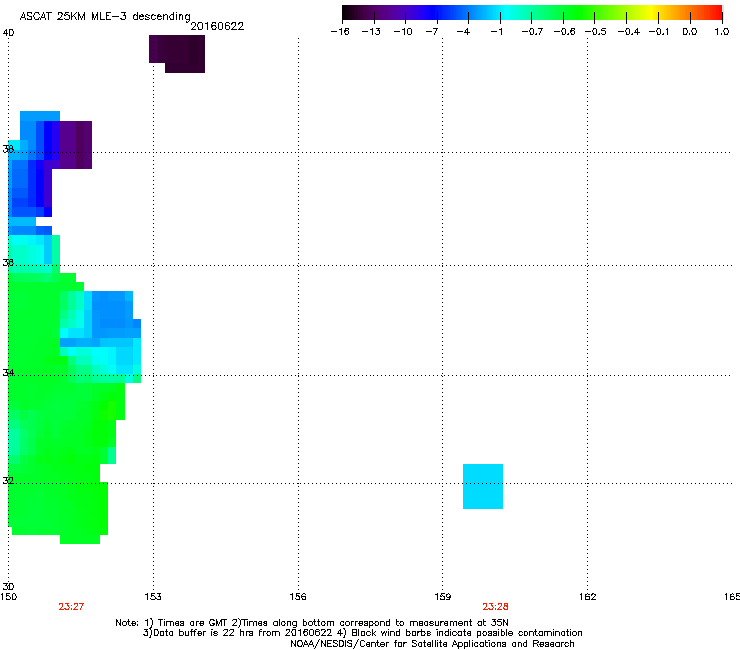Click the latitude axis label 34
The width and height of the screenshot is (740, 650).
[x=8, y=372]
